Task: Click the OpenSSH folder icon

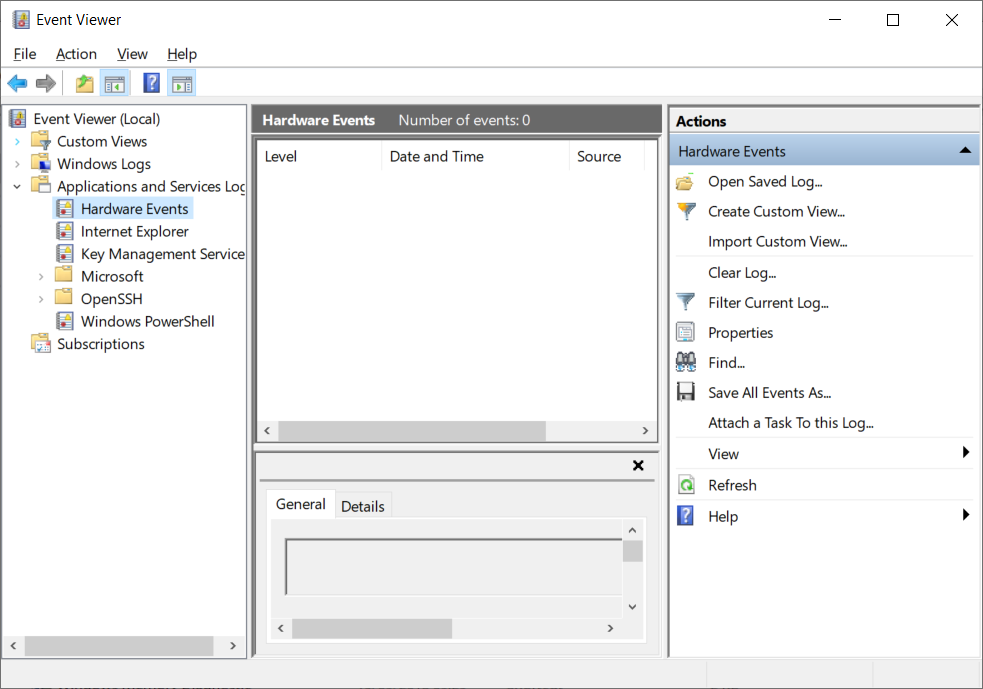Action: coord(64,297)
